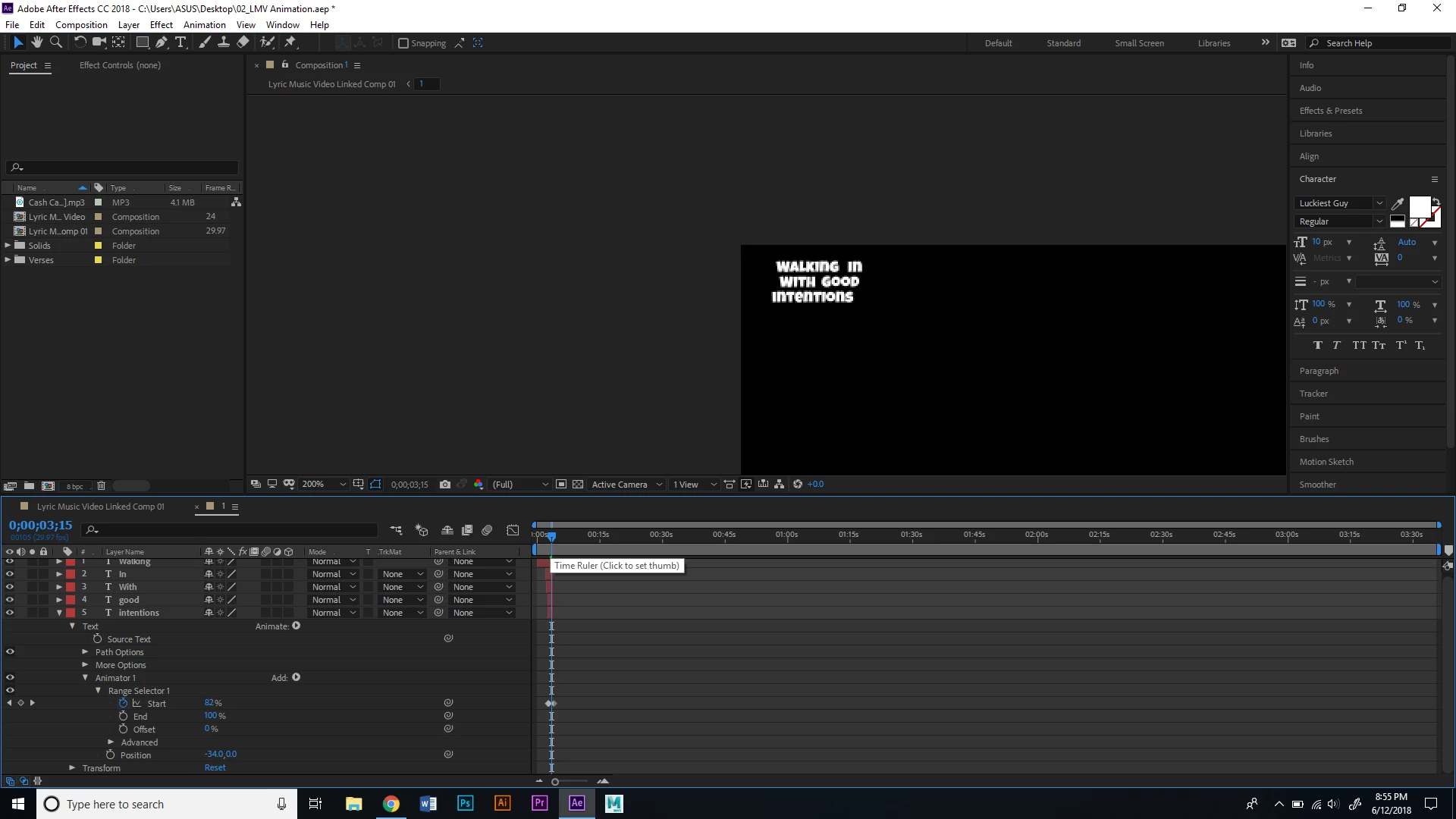Toggle visibility of the good layer
The width and height of the screenshot is (1456, 819).
[x=10, y=600]
